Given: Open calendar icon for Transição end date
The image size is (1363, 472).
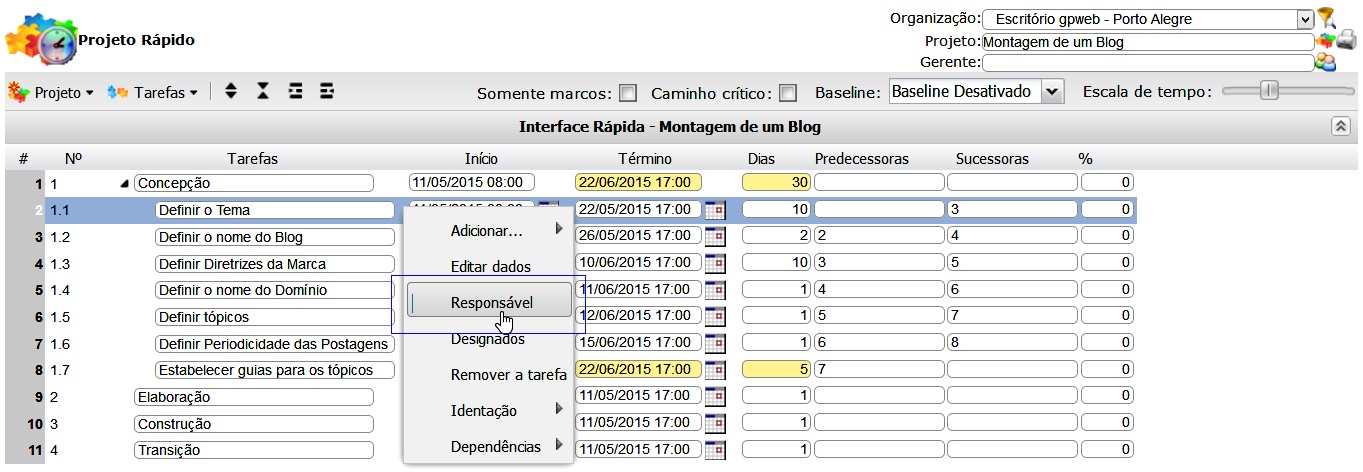Looking at the screenshot, I should coord(714,450).
